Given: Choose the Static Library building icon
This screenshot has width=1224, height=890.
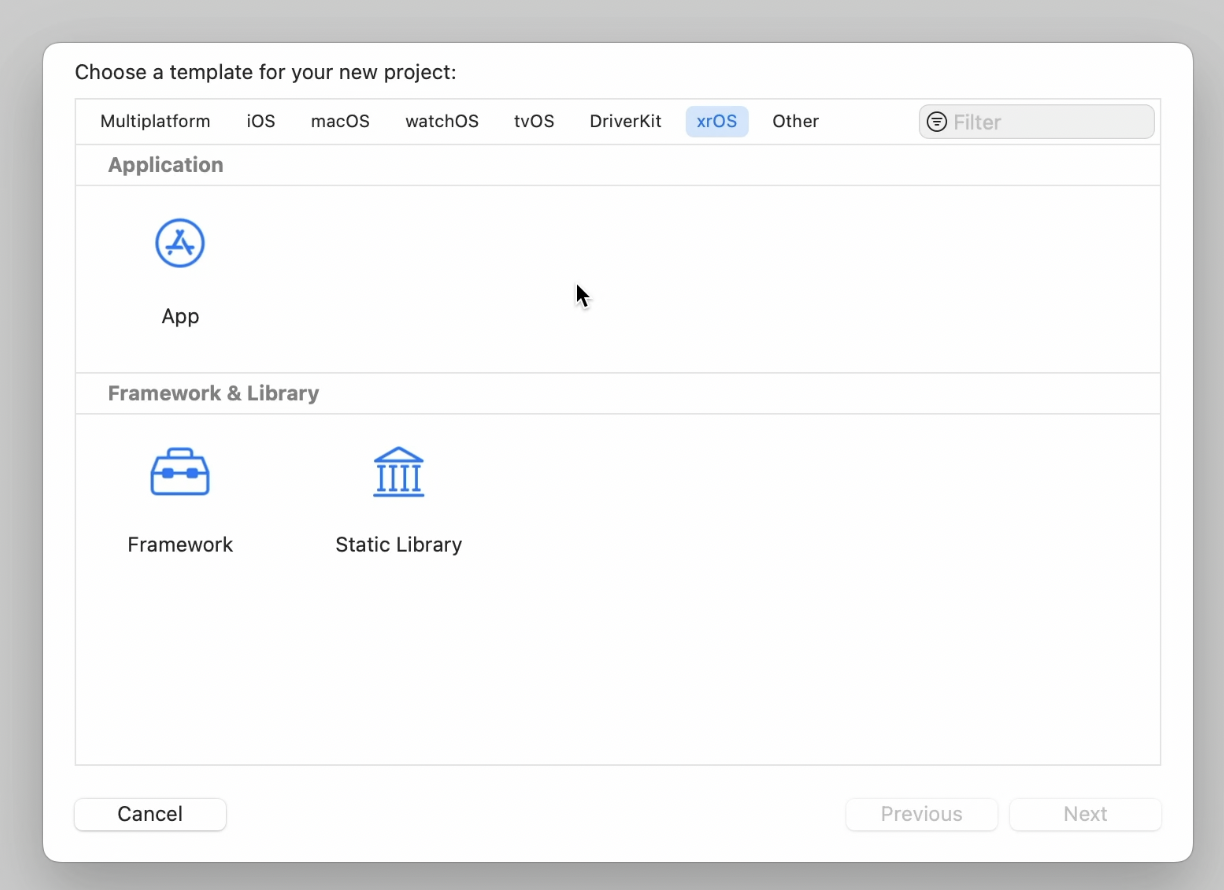Looking at the screenshot, I should point(399,472).
